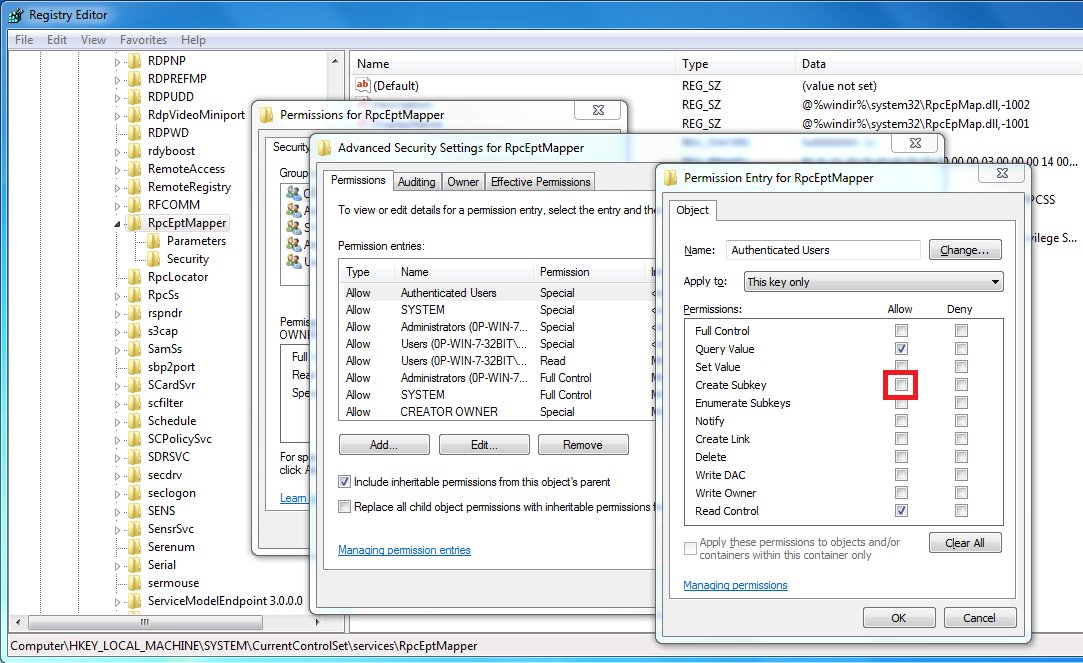The image size is (1083, 663).
Task: Click the secdrv folder icon
Action: click(135, 475)
